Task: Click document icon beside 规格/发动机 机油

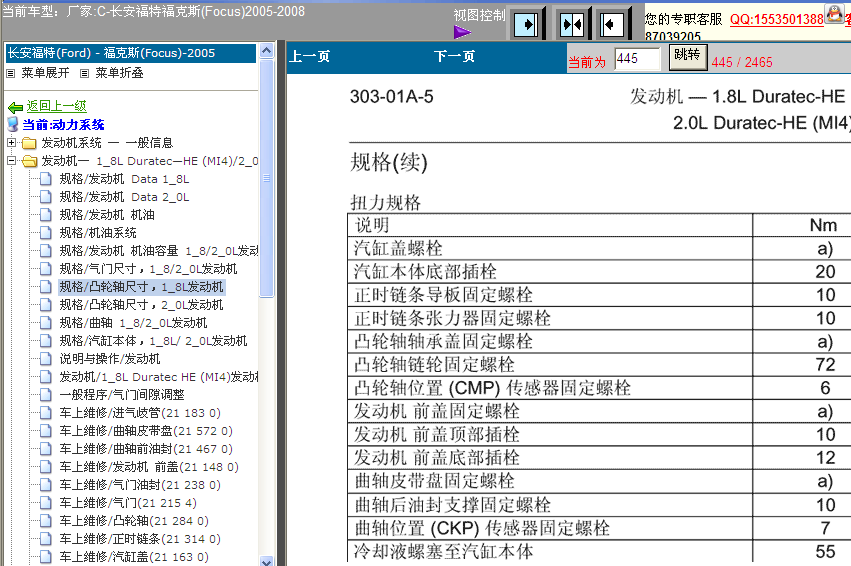Action: (x=46, y=215)
